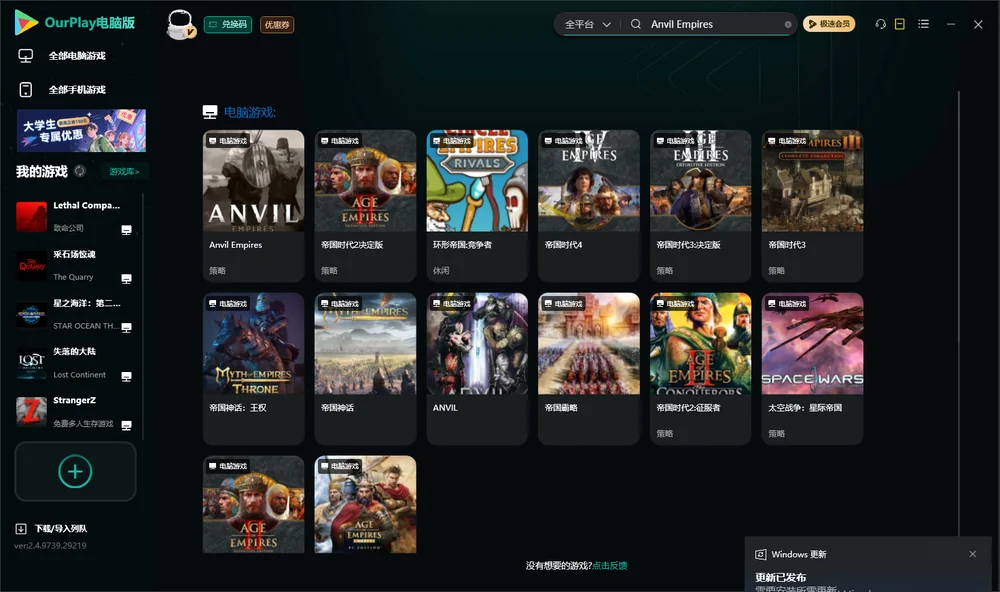Open the 帝国时代2:征服者 game card

pos(700,369)
